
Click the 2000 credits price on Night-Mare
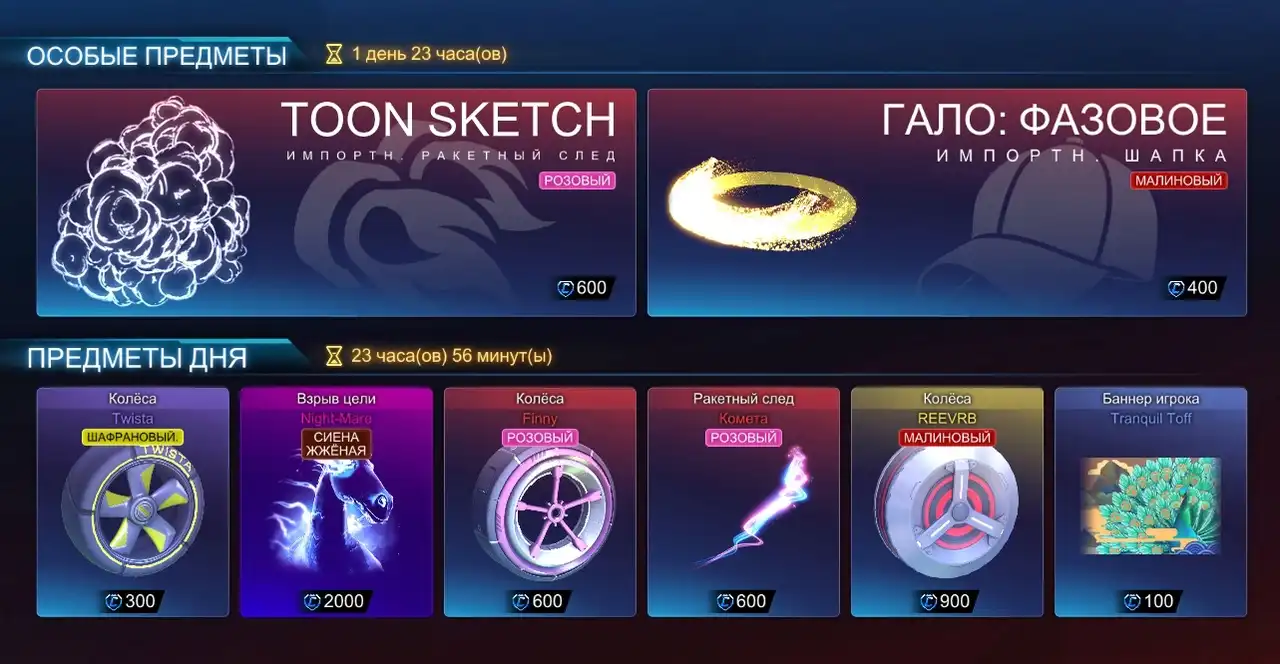(x=336, y=601)
